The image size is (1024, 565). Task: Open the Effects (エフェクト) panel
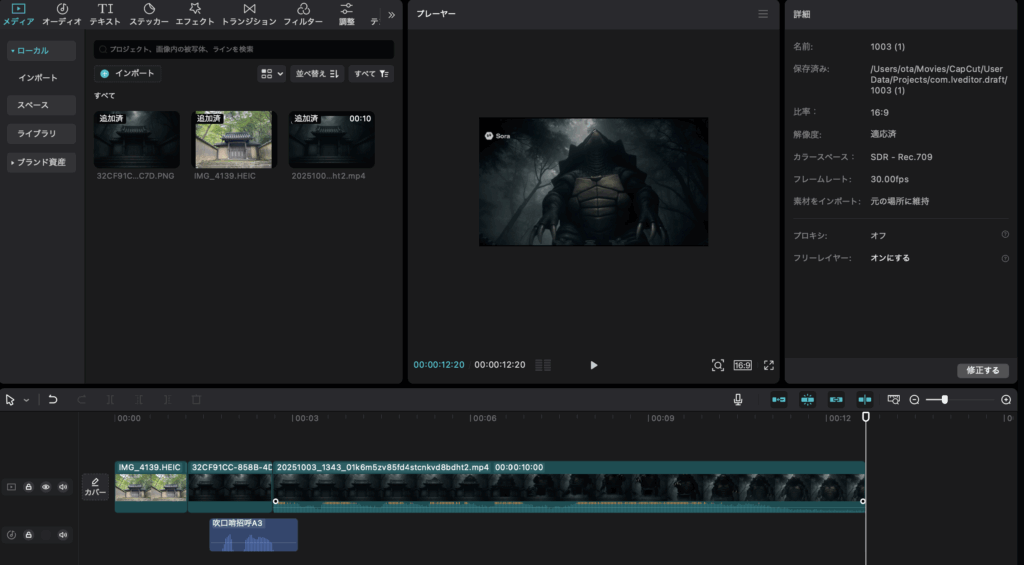(x=195, y=14)
